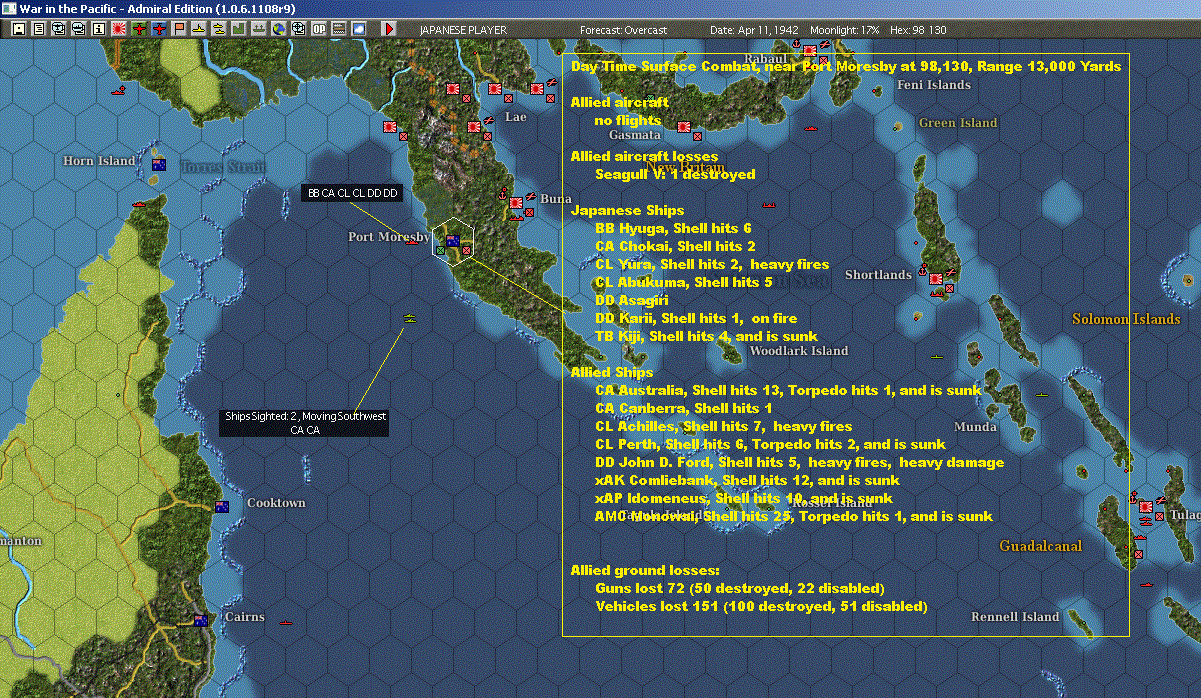
Task: Click 'Seagull V: 1 destroyed' line
Action: coord(675,175)
